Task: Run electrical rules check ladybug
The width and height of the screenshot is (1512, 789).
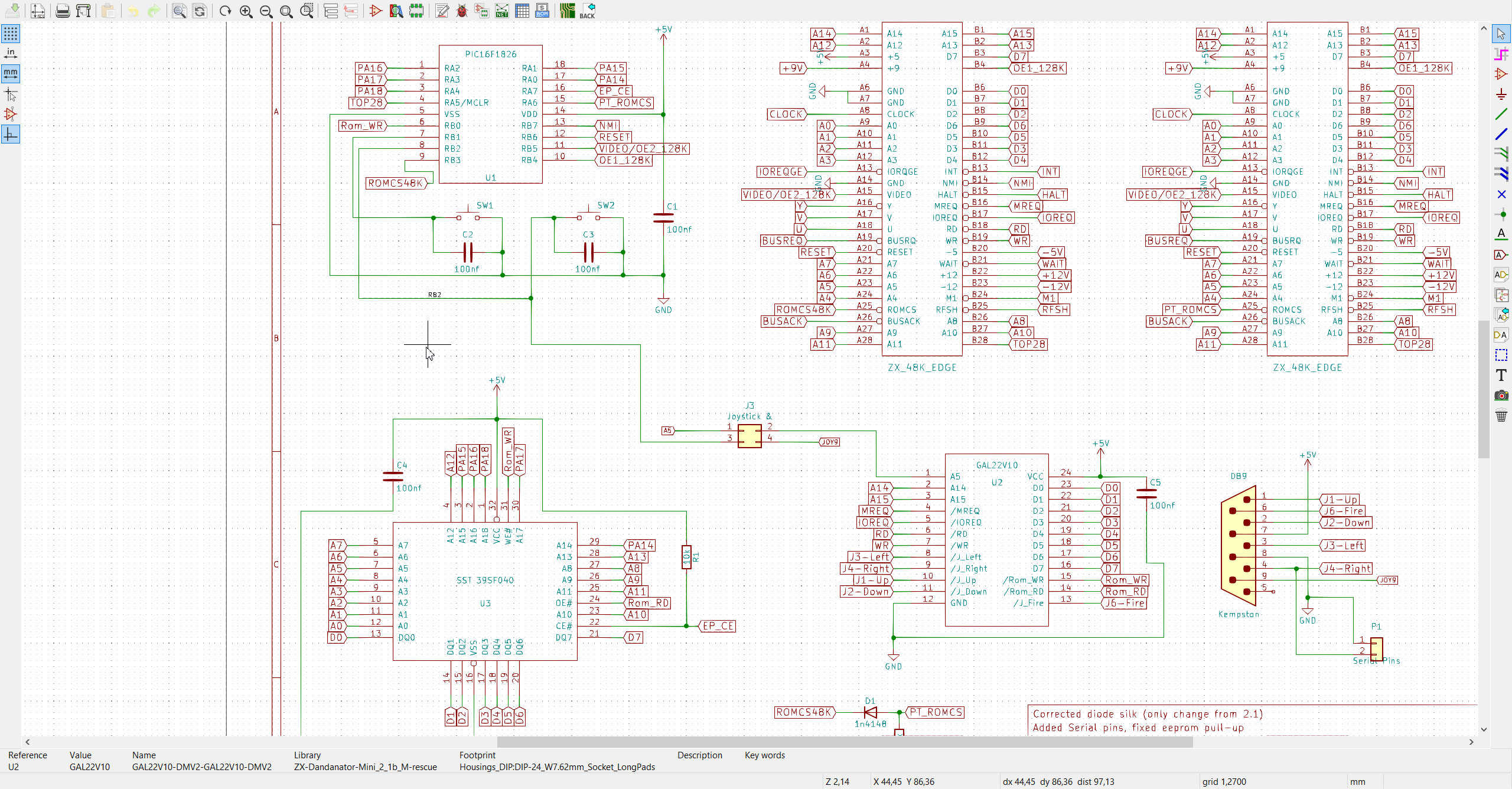Action: pos(462,10)
